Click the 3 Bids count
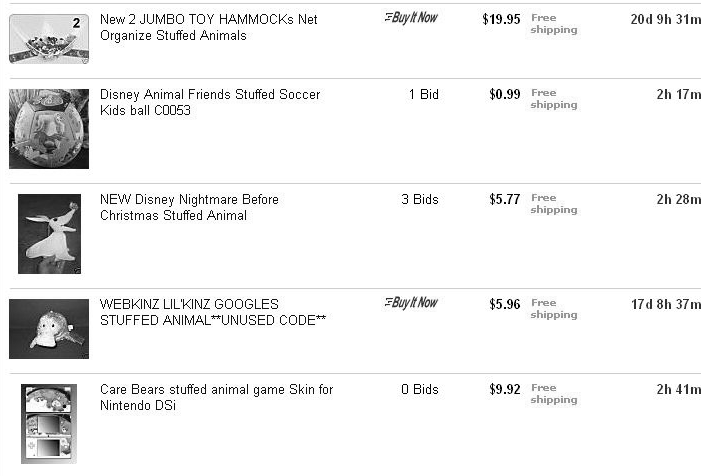701x476 pixels. pyautogui.click(x=420, y=199)
